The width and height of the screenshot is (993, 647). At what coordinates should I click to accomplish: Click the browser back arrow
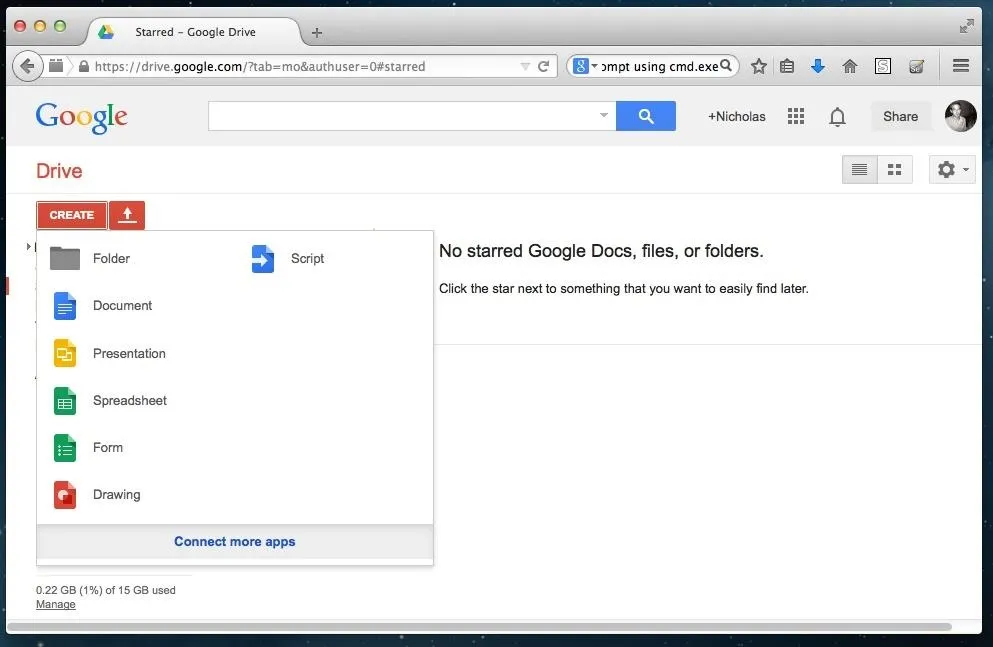(x=27, y=66)
